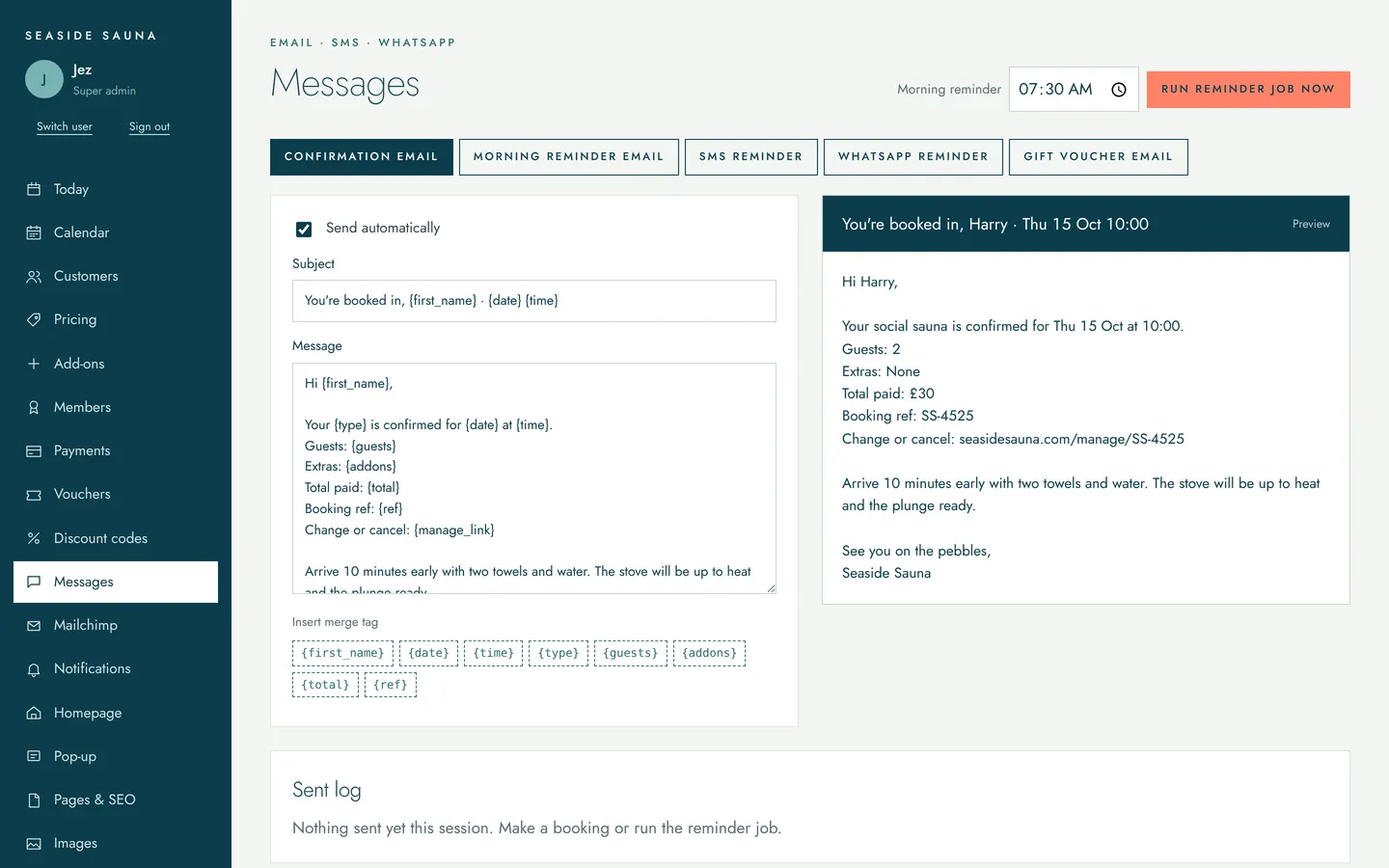The width and height of the screenshot is (1389, 868).
Task: Click the Members badge icon
Action: pos(34,407)
